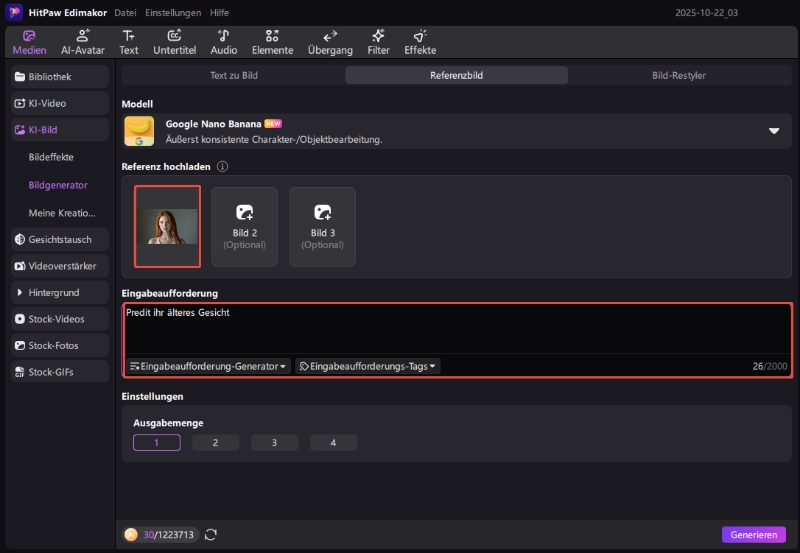Viewport: 800px width, 553px height.
Task: Click the Elemente toolbar icon
Action: coord(272,36)
